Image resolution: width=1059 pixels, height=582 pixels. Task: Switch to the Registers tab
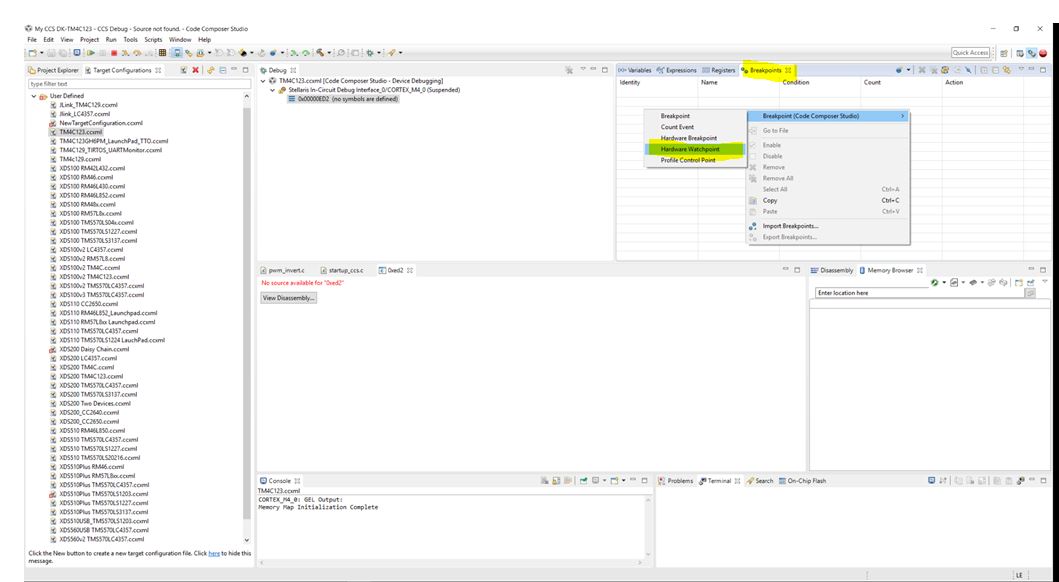(x=719, y=70)
